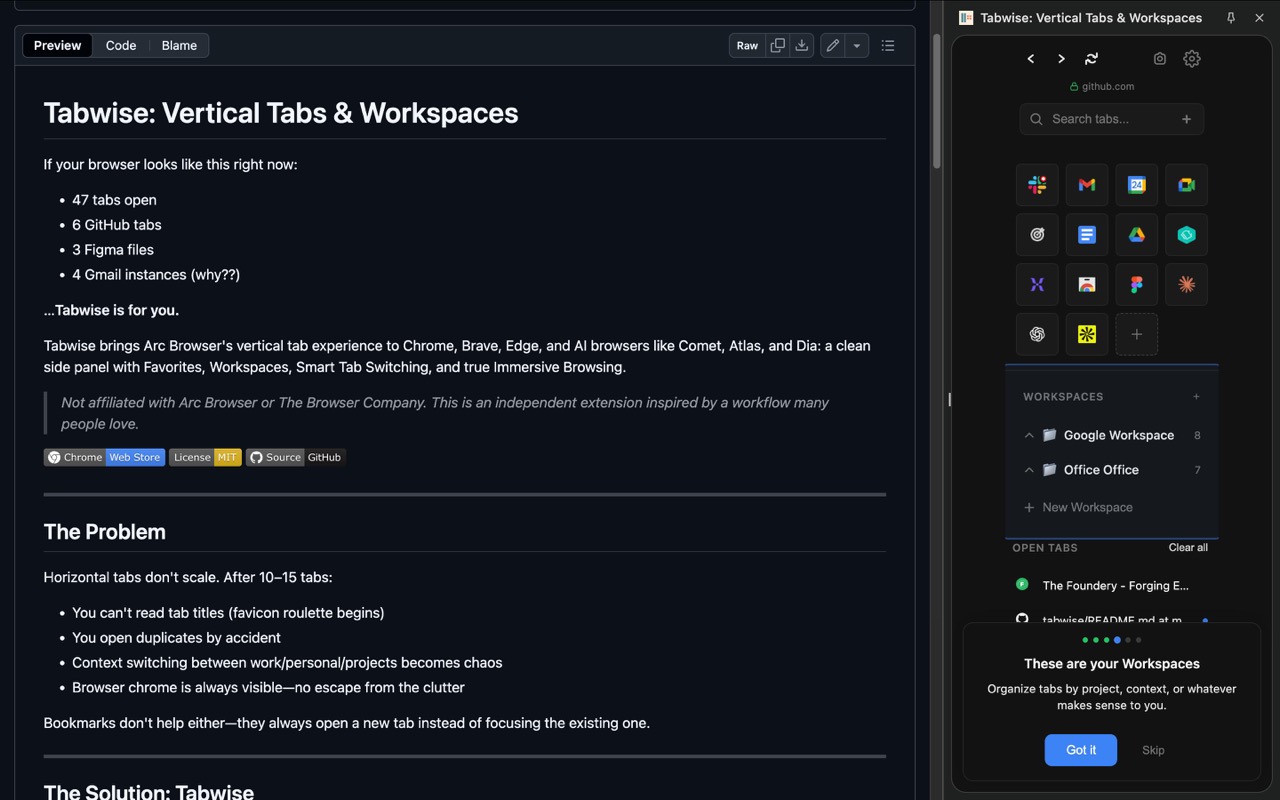Open the Source GitHub badge
1280x800 pixels.
[x=296, y=457]
